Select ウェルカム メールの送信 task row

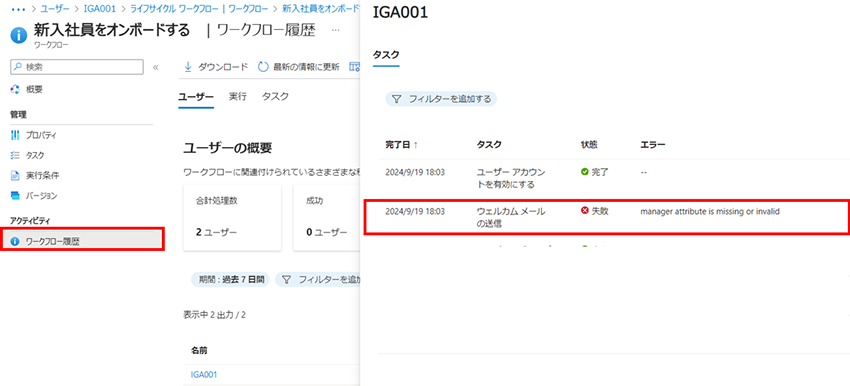[606, 217]
